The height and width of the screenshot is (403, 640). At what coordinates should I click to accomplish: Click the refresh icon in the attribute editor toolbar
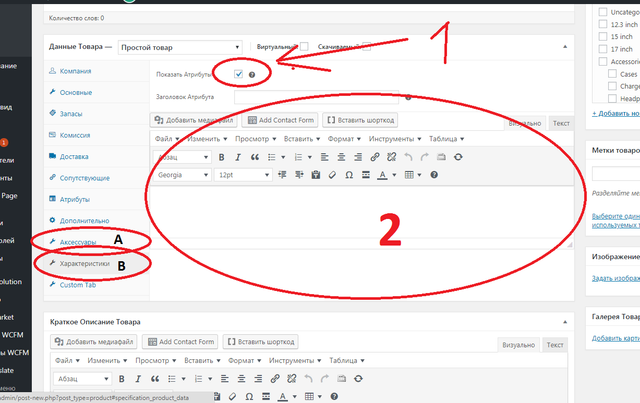point(458,157)
